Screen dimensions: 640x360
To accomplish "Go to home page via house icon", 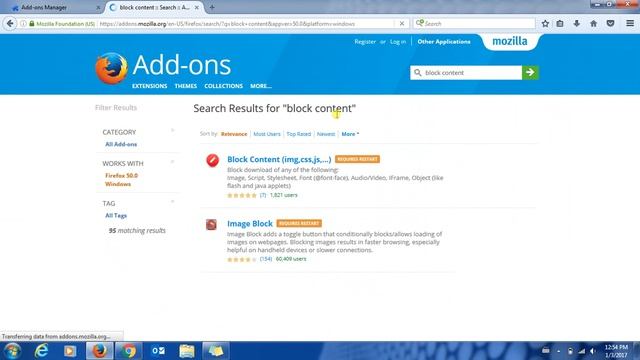I will coord(593,24).
